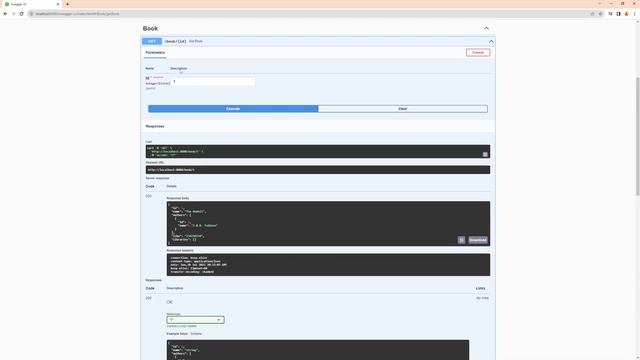The height and width of the screenshot is (360, 640).
Task: Select the Swagger UI browser tab
Action: (32, 4)
